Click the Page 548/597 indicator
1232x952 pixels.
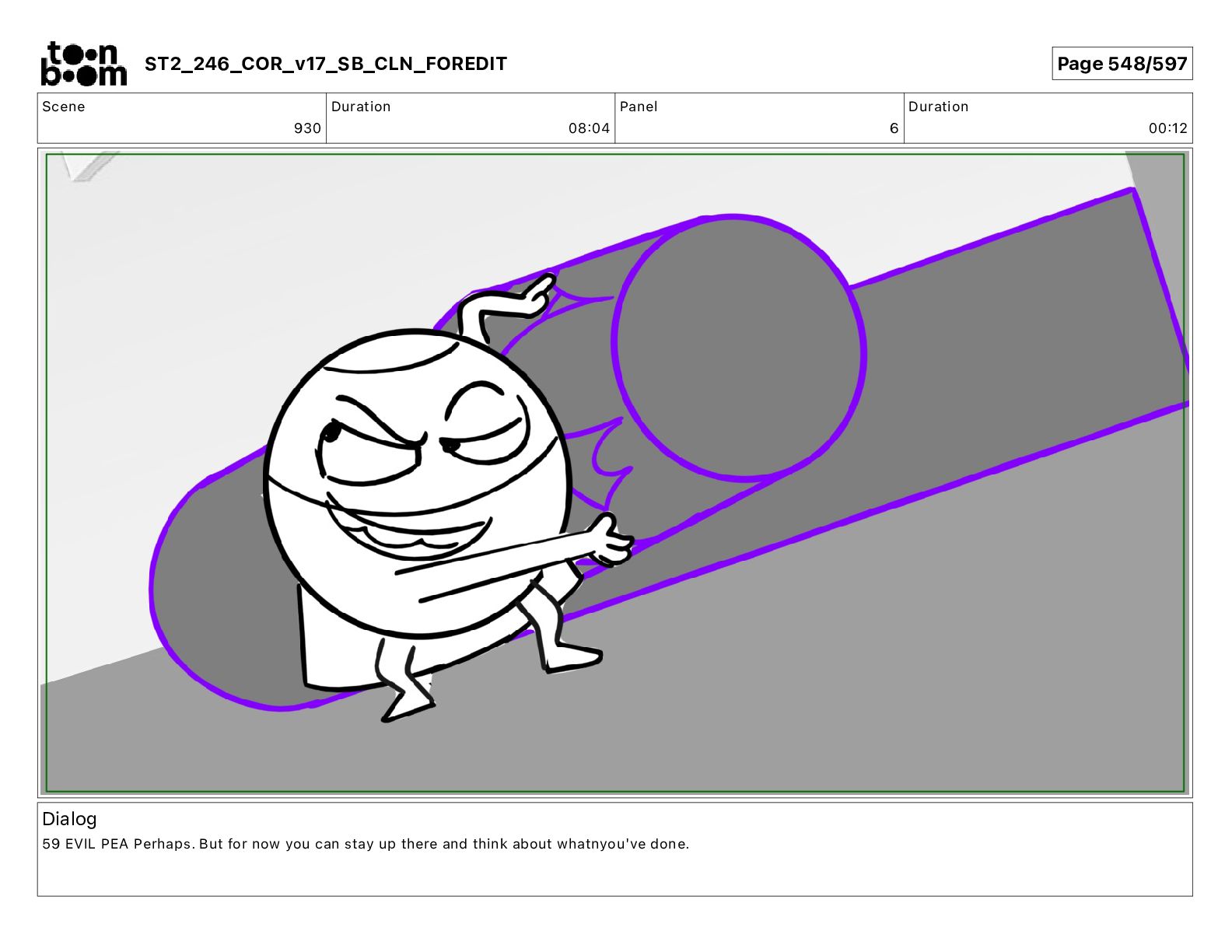click(x=1122, y=64)
